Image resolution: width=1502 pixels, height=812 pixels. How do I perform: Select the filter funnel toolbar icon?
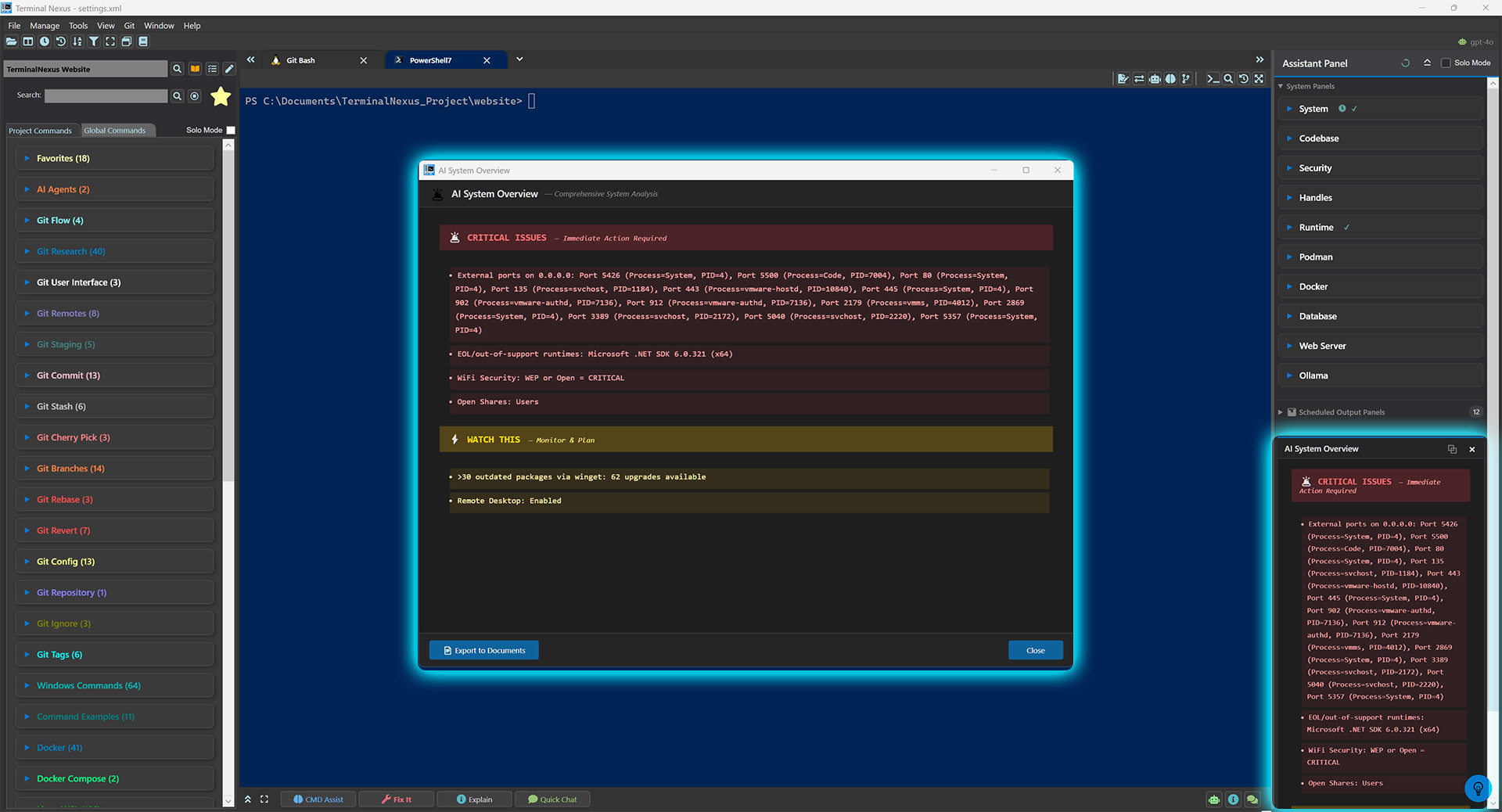coord(95,41)
